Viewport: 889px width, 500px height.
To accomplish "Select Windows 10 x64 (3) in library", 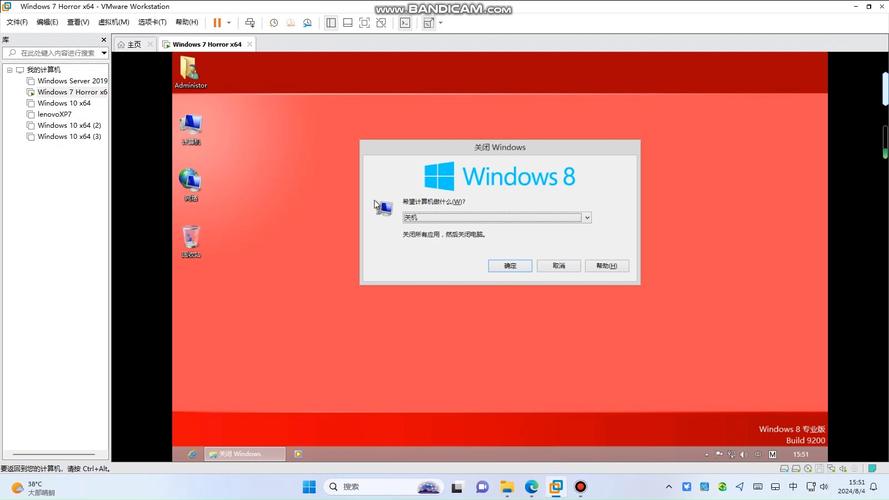I will tap(69, 137).
